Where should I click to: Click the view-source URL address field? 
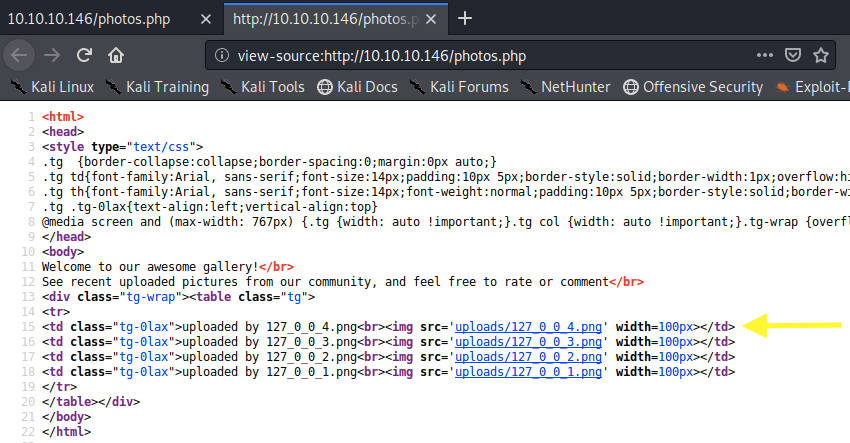coord(480,56)
